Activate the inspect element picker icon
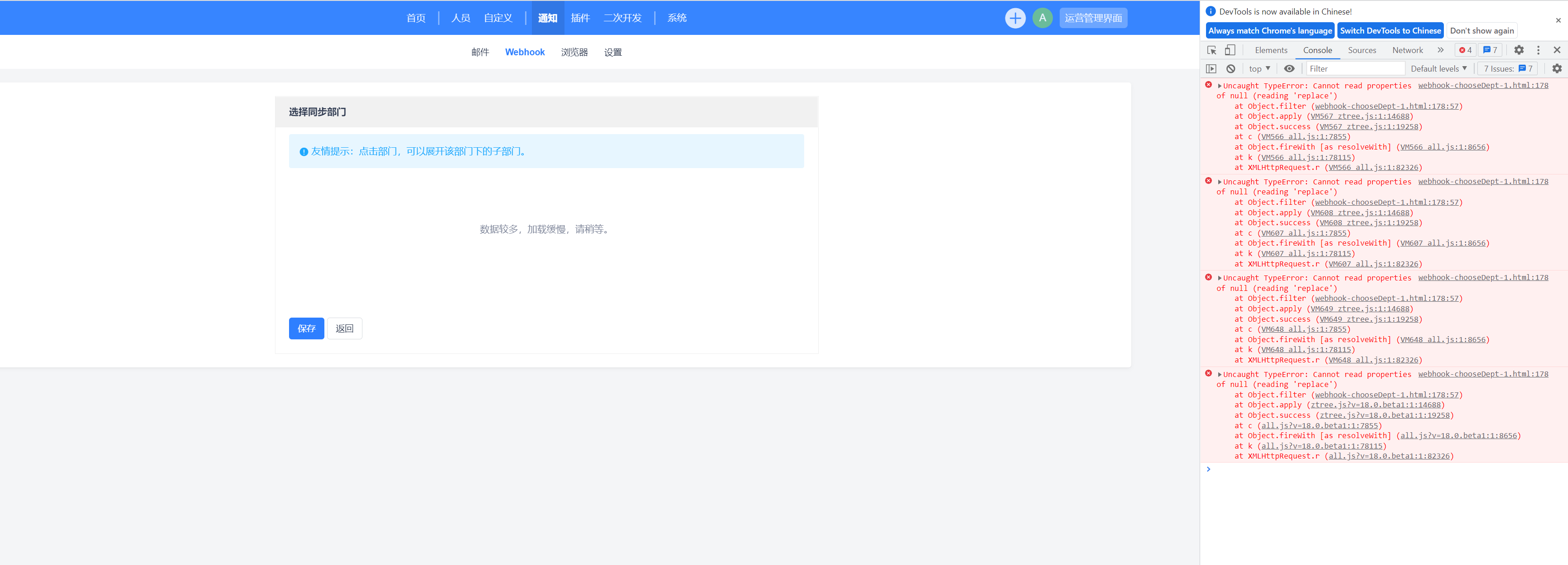This screenshot has width=1568, height=565. pyautogui.click(x=1211, y=50)
